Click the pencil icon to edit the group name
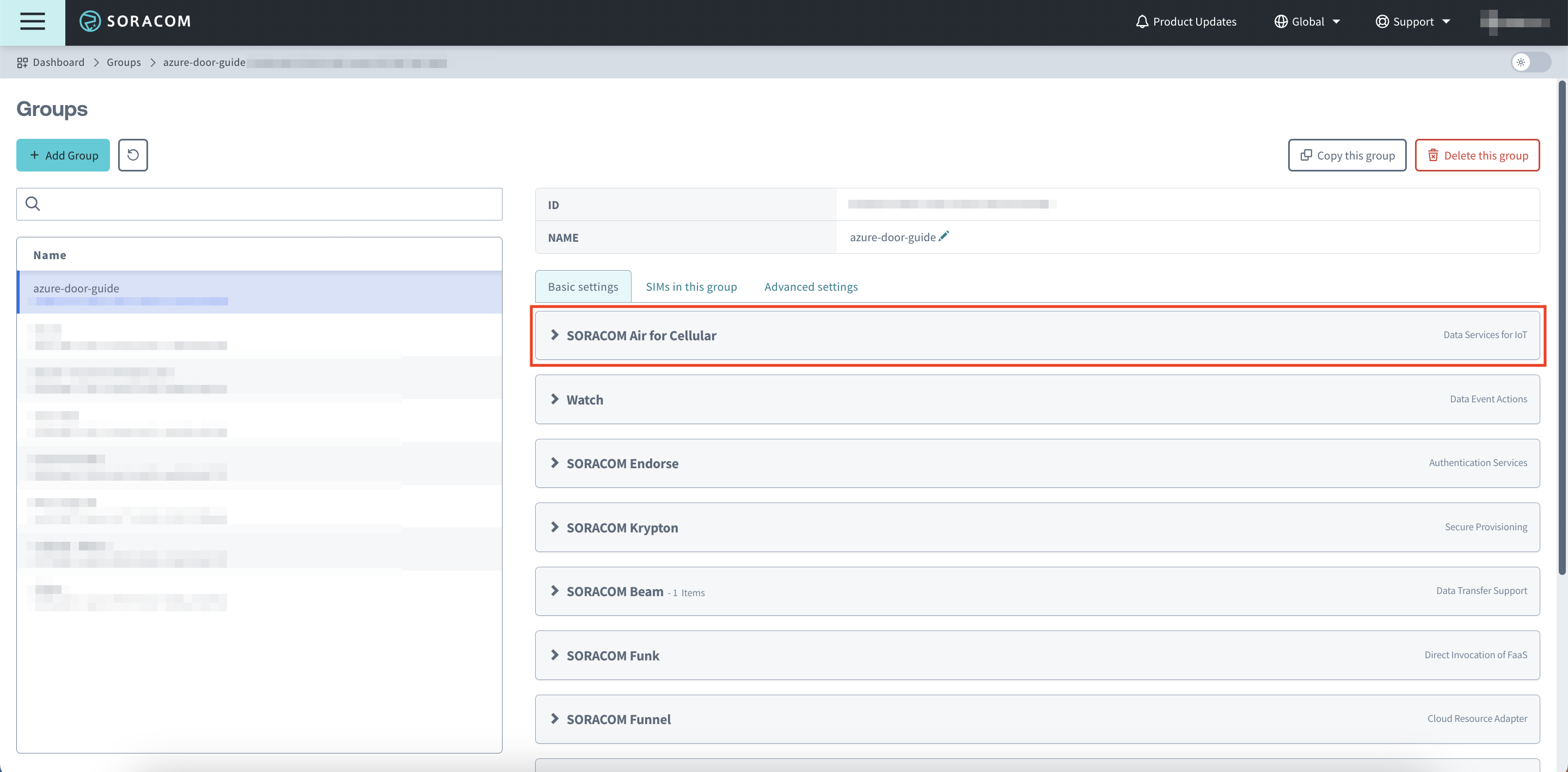 click(x=944, y=236)
